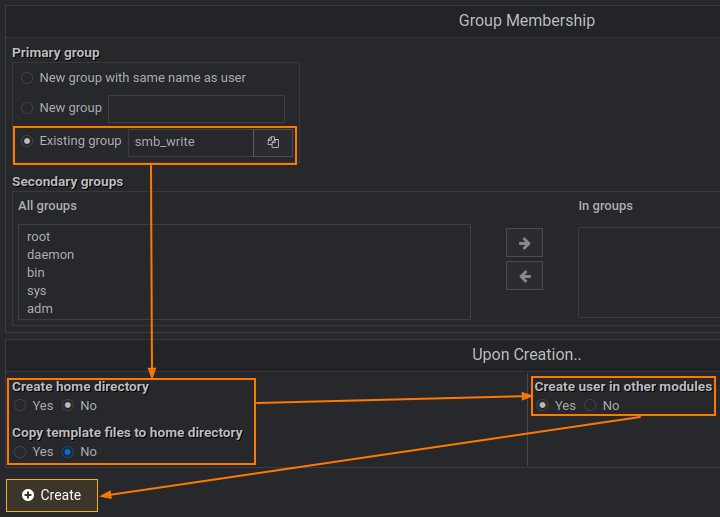Choose Yes for Create home directory
Image resolution: width=720 pixels, height=517 pixels.
pyautogui.click(x=20, y=406)
